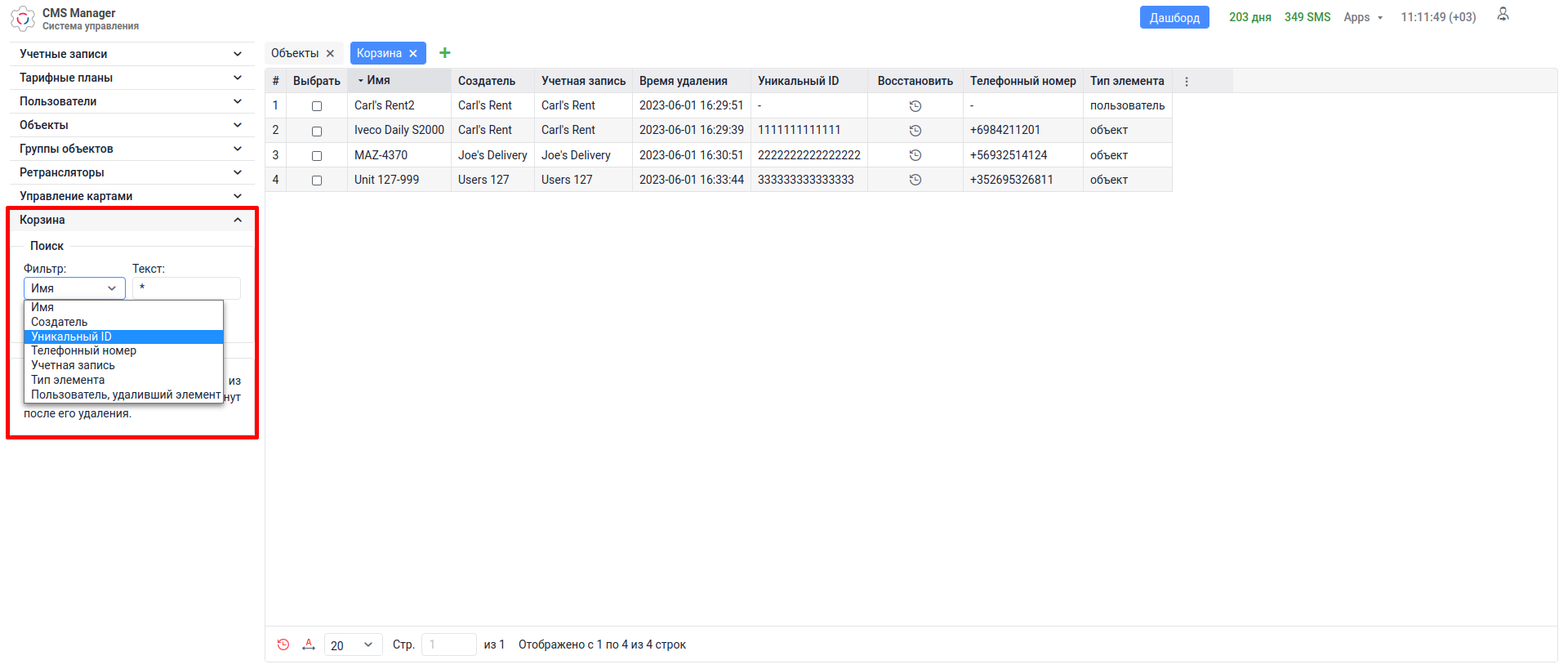Tick the Unit 127-999 checkbox

(x=317, y=180)
